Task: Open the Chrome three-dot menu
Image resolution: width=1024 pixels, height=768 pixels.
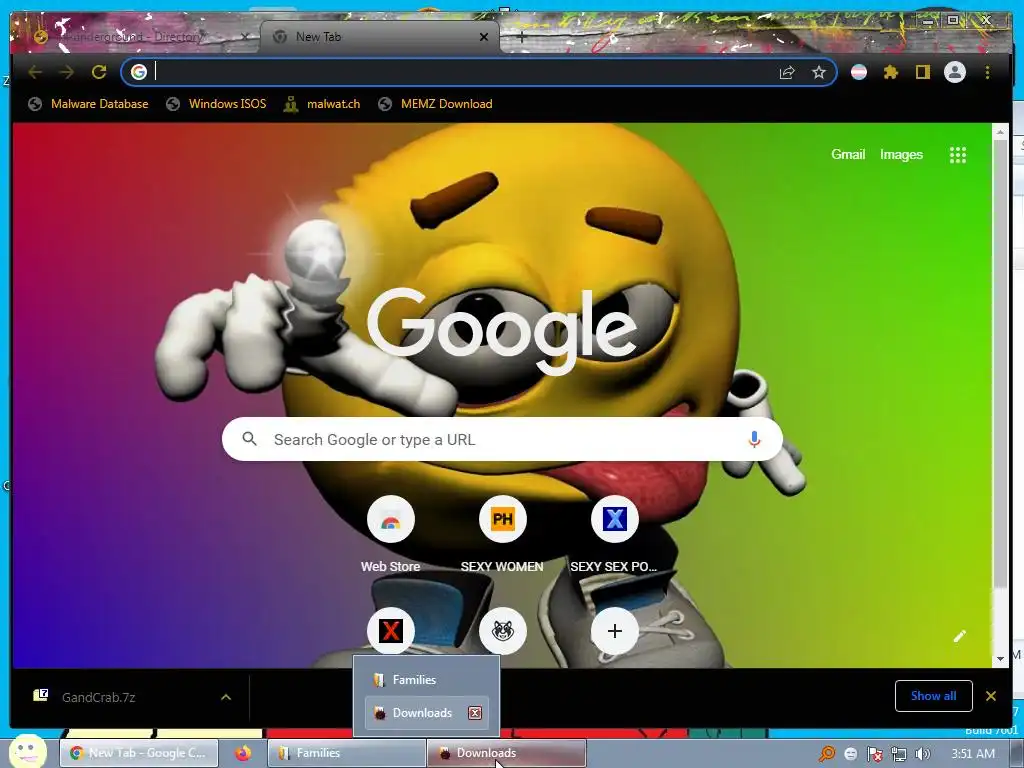Action: pos(987,72)
